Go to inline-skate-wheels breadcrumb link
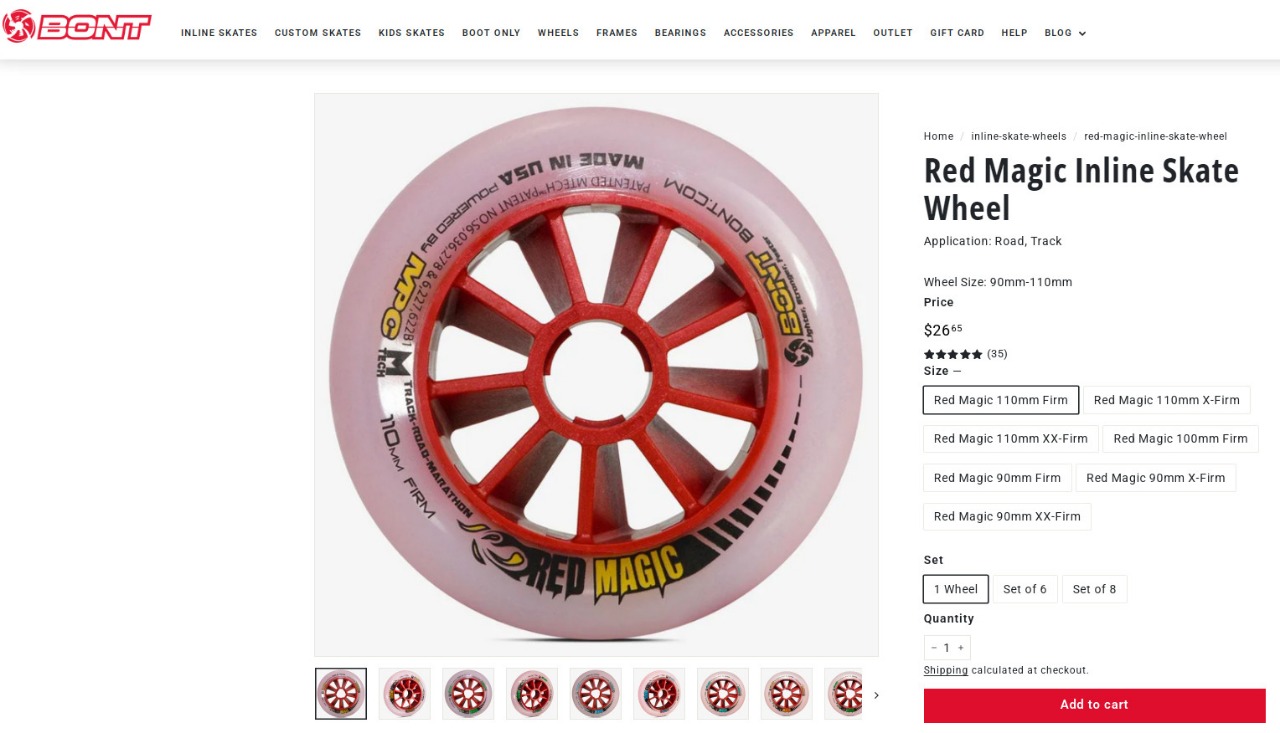This screenshot has height=733, width=1280. 1018,137
